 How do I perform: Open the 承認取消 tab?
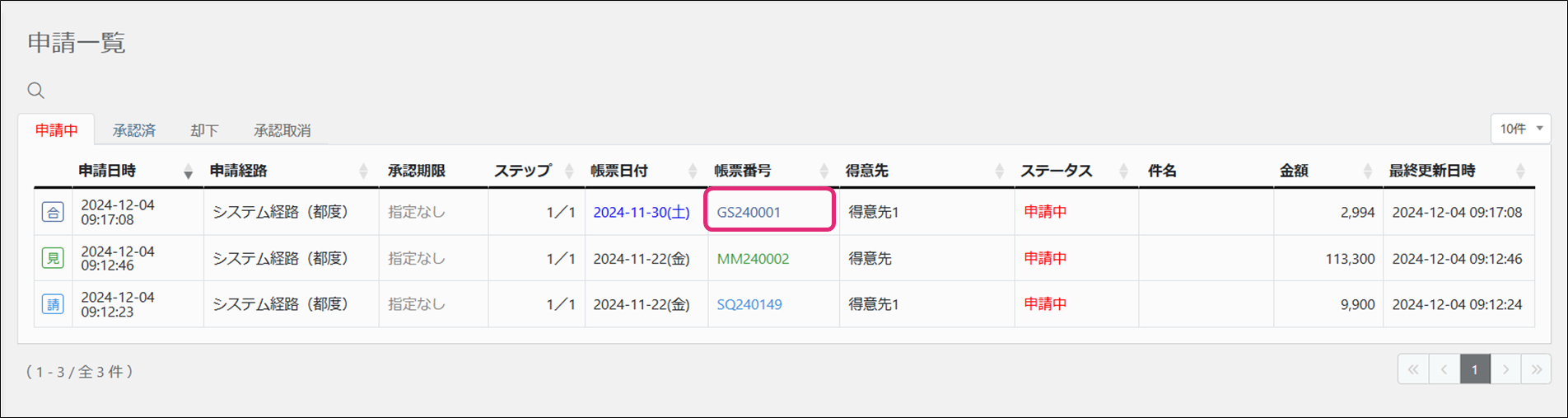[x=282, y=130]
